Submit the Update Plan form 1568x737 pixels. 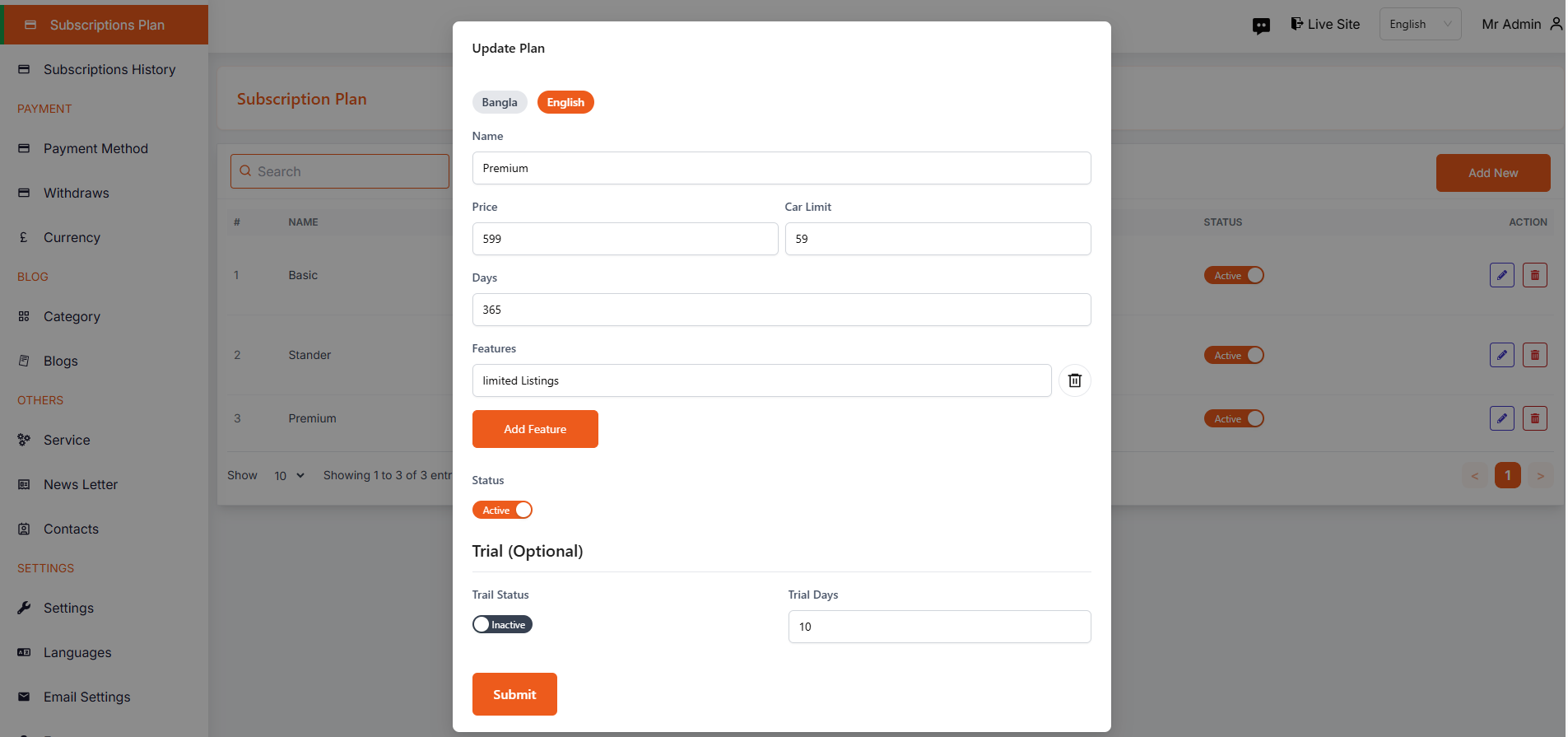[514, 694]
